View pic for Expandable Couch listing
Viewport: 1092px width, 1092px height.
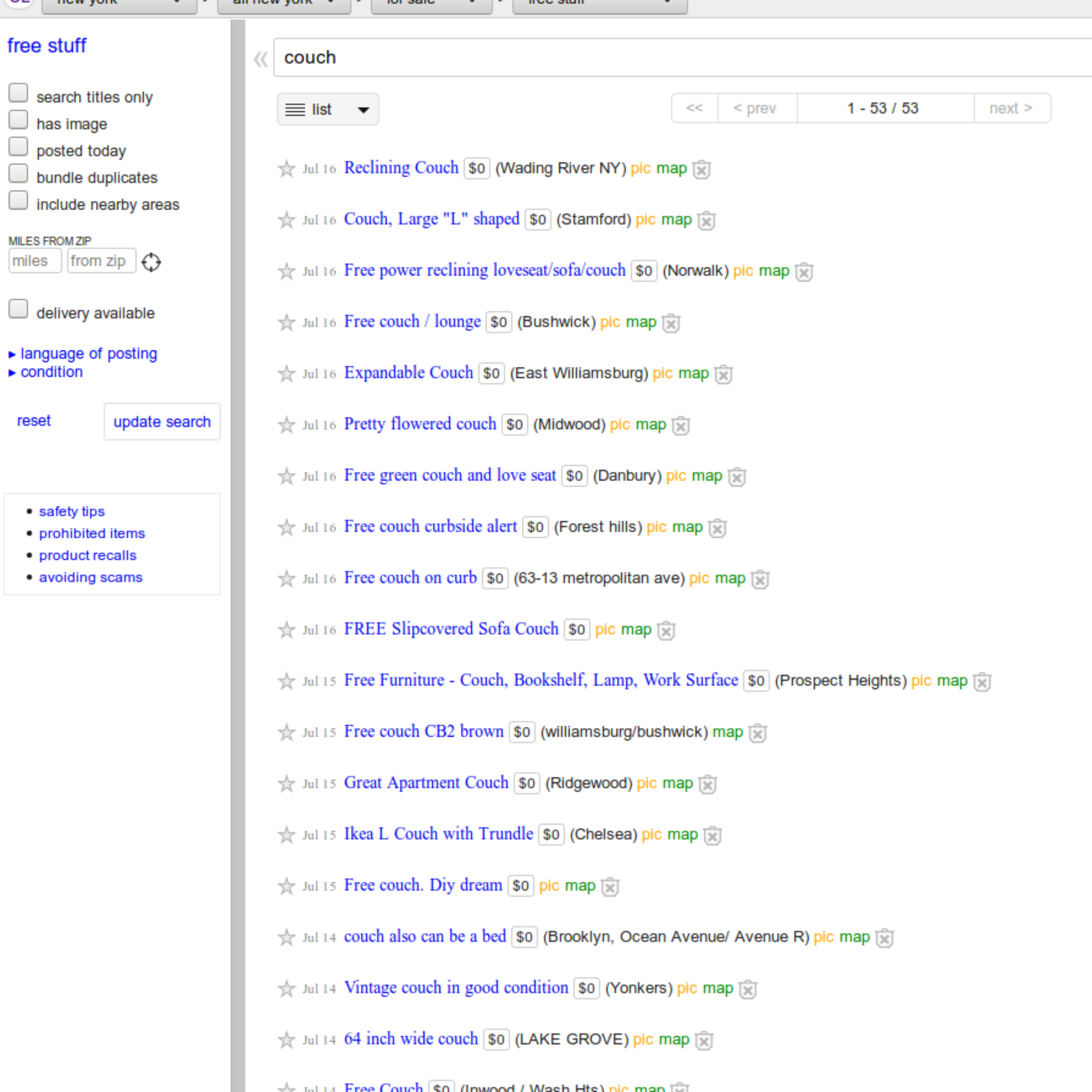[662, 373]
